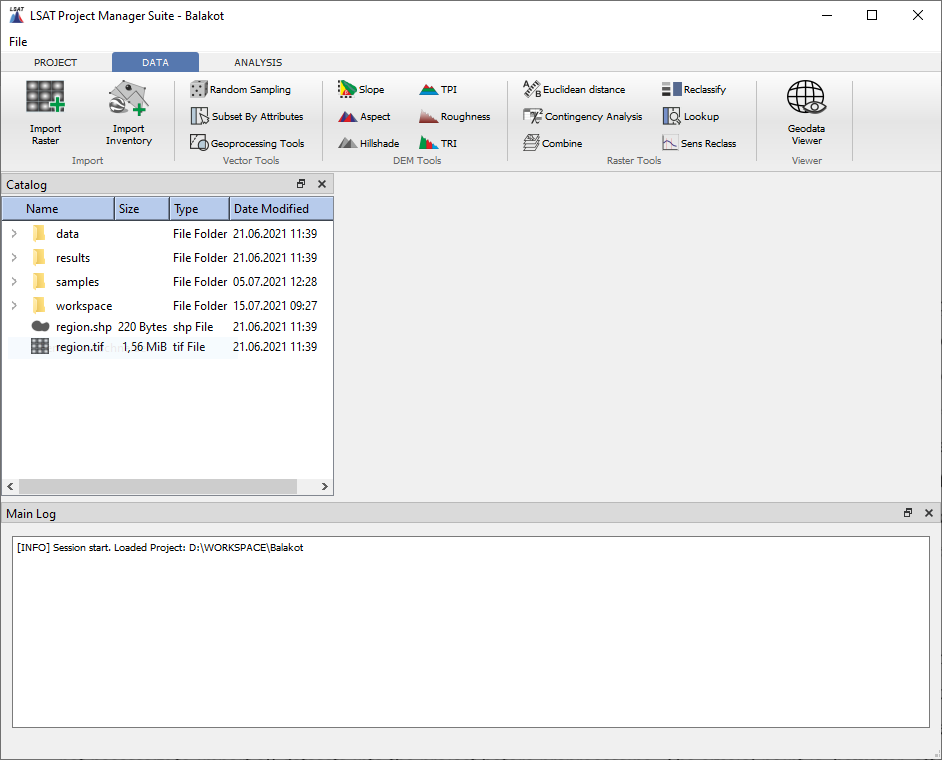Expand the results folder tree node
This screenshot has height=760, width=942.
(14, 258)
